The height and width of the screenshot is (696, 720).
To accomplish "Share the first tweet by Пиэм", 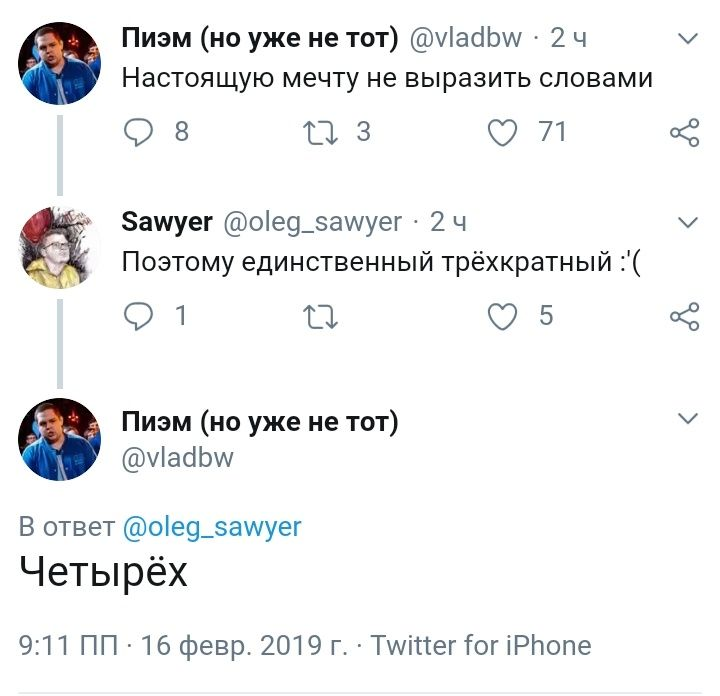I will pyautogui.click(x=684, y=133).
